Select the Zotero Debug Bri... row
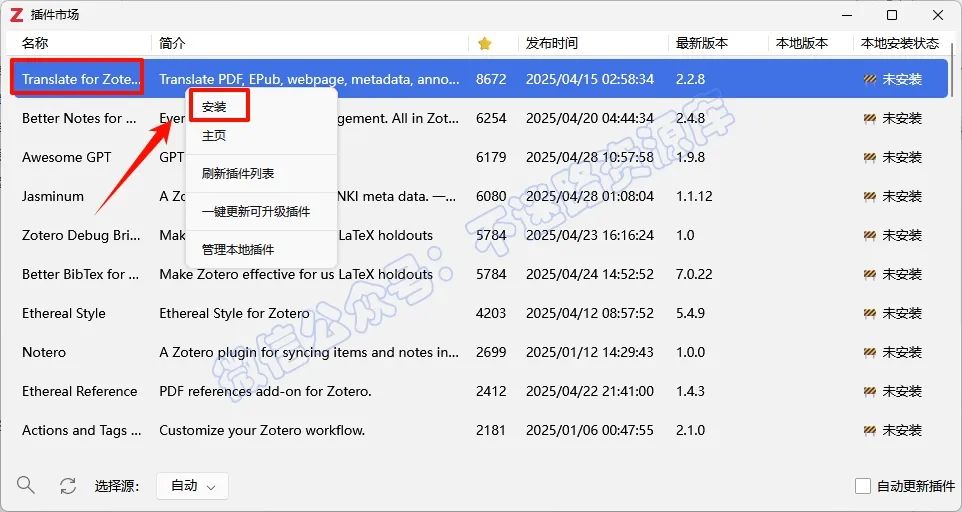 click(478, 235)
